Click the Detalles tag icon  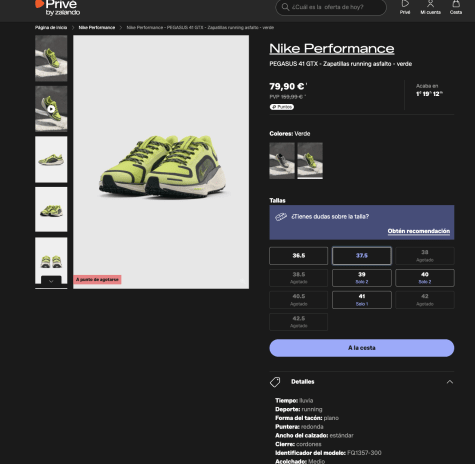[x=275, y=382]
